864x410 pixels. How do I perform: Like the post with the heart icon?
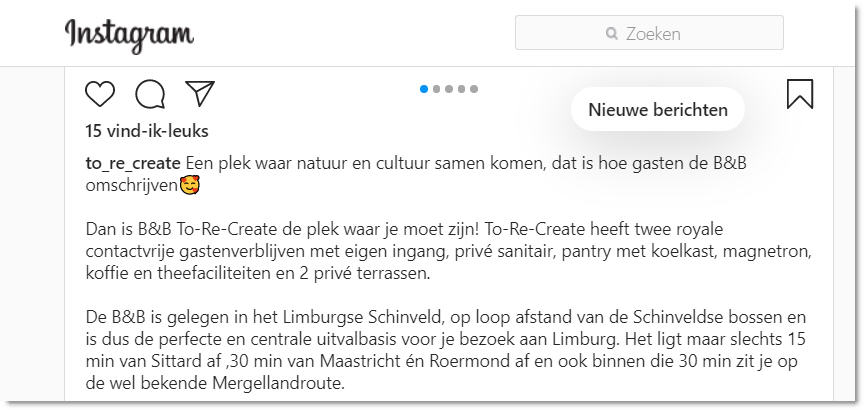[100, 94]
